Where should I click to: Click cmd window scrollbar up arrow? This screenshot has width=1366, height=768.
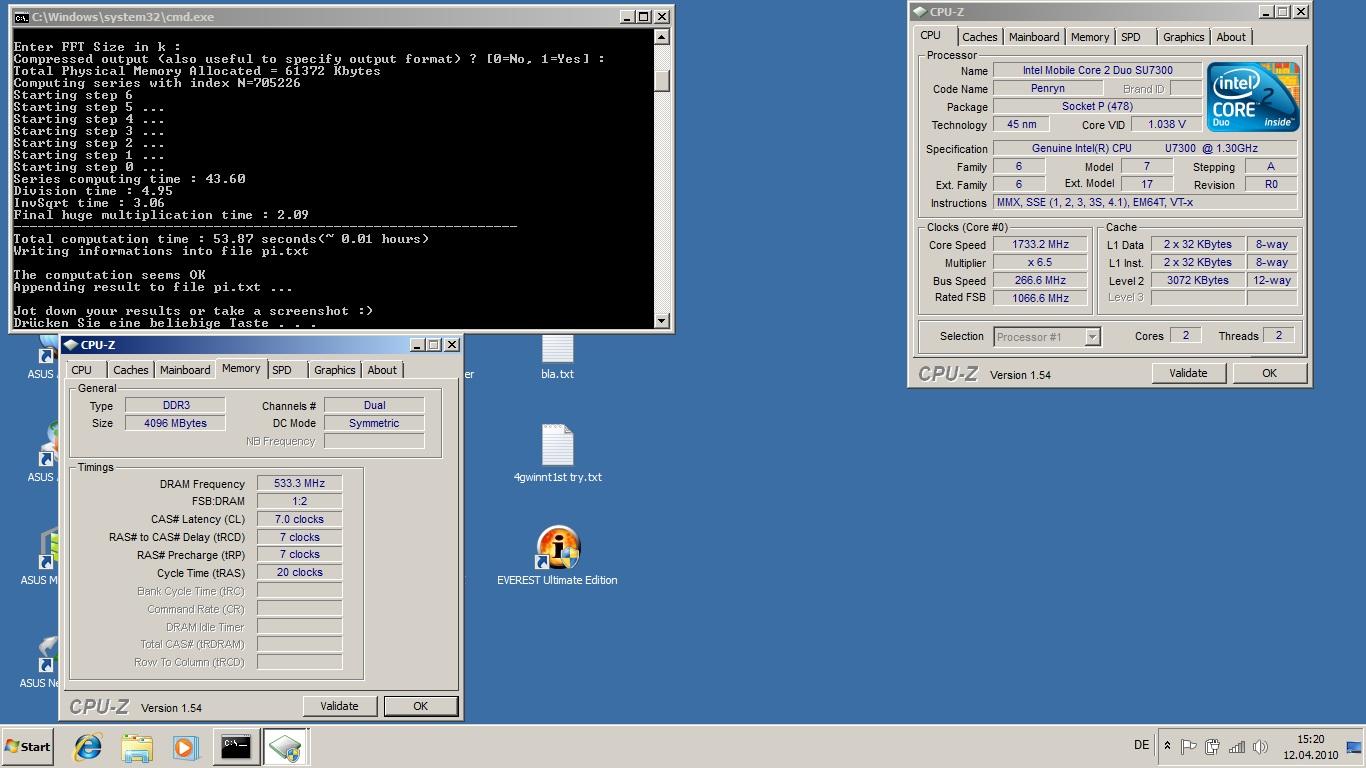(x=662, y=37)
